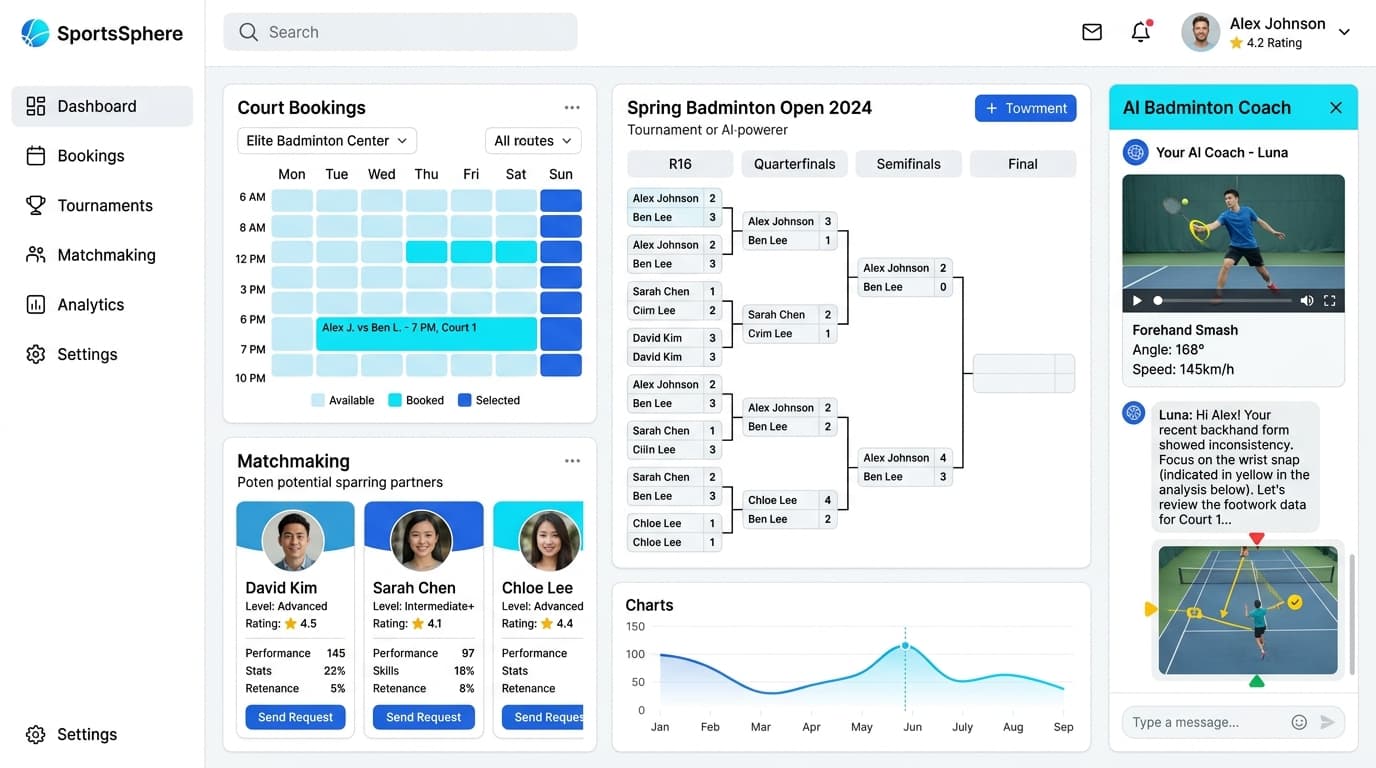Click the highlighted June data point on the chart
The width and height of the screenshot is (1376, 768).
(906, 645)
